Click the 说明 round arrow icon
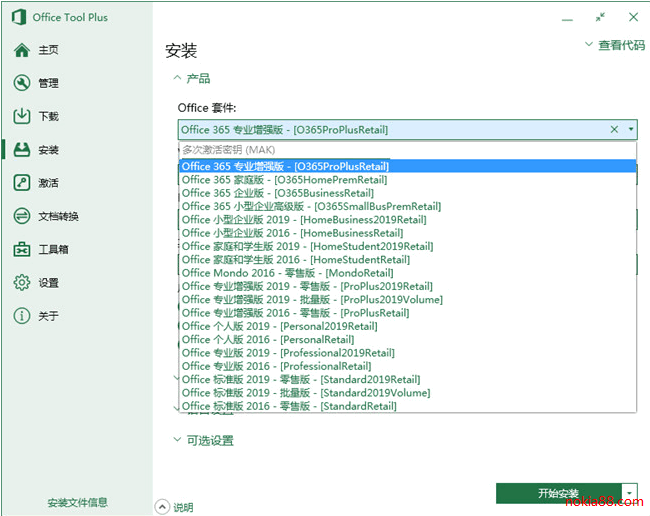650x516 pixels. pos(162,506)
